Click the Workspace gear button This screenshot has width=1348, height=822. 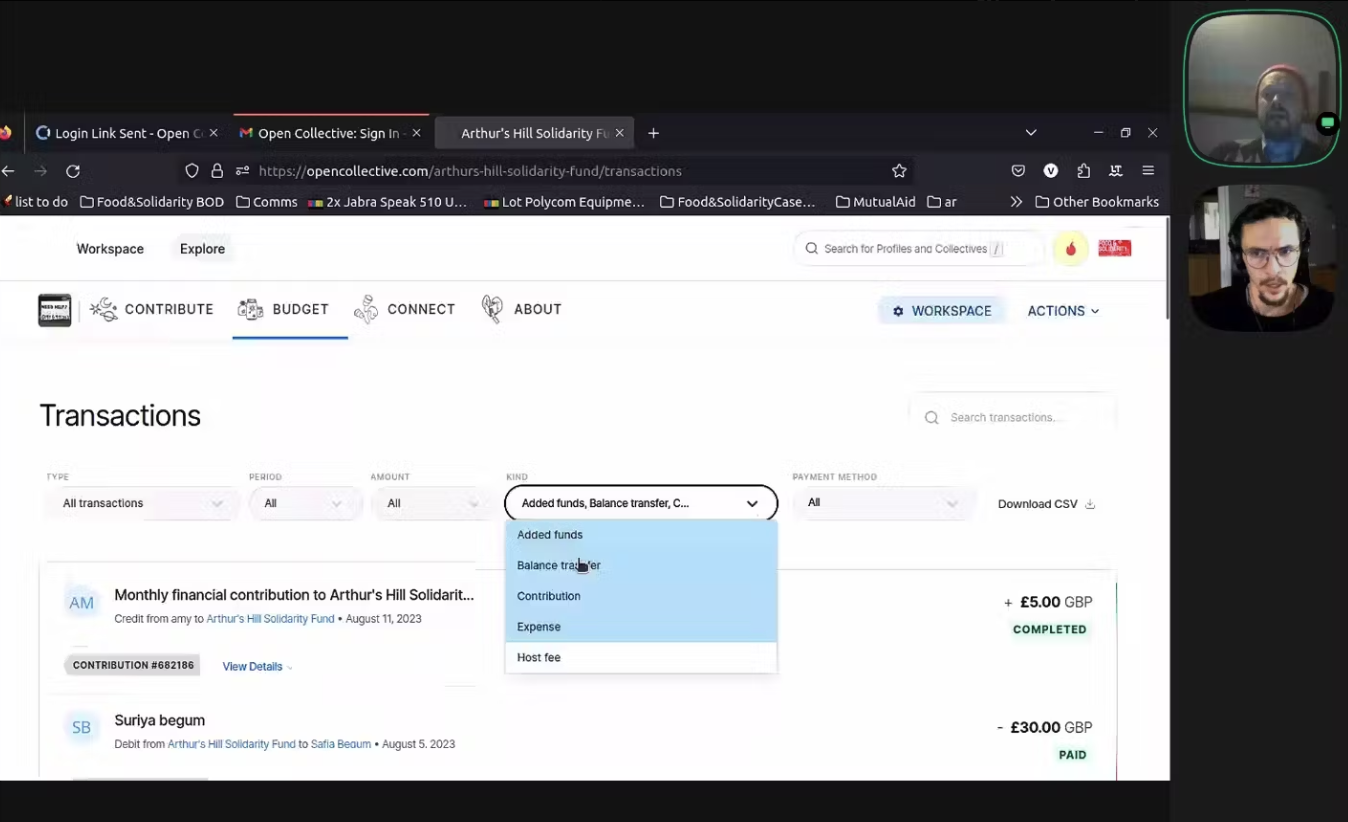click(942, 311)
